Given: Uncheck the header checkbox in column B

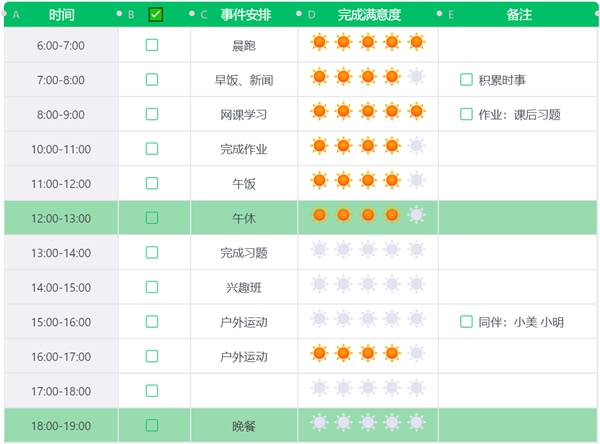Looking at the screenshot, I should [x=155, y=15].
